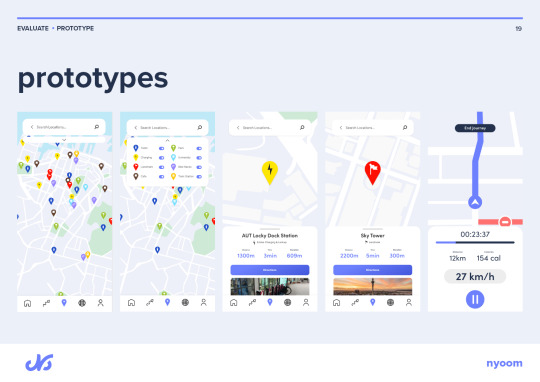Open home icon on AUT Lucky Dock Station screen
Viewport: 540px width, 382px height.
tap(233, 302)
